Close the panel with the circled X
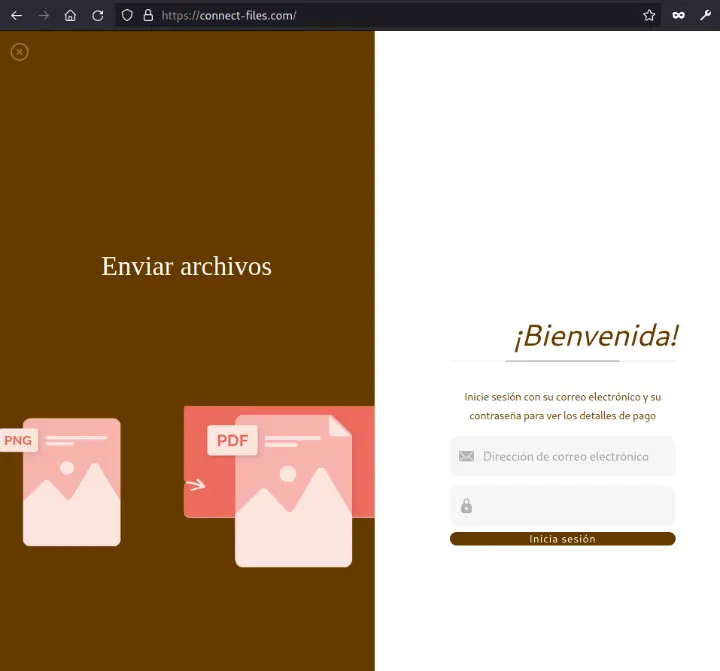Viewport: 720px width, 671px height. pyautogui.click(x=19, y=52)
